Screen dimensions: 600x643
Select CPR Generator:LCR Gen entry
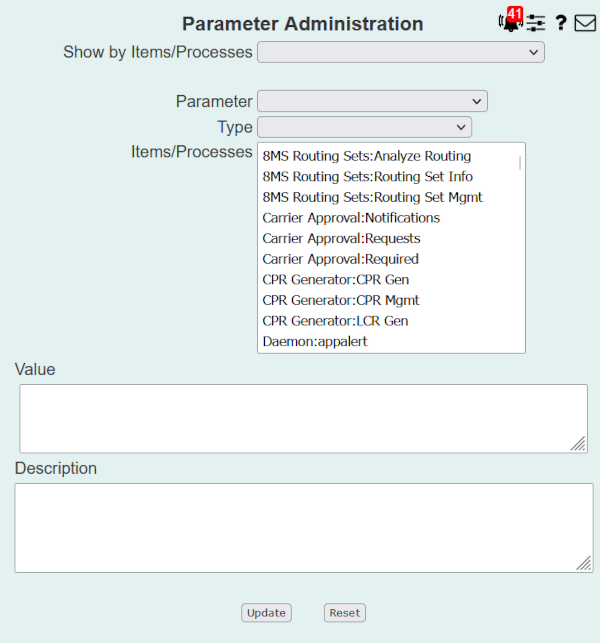click(x=335, y=321)
